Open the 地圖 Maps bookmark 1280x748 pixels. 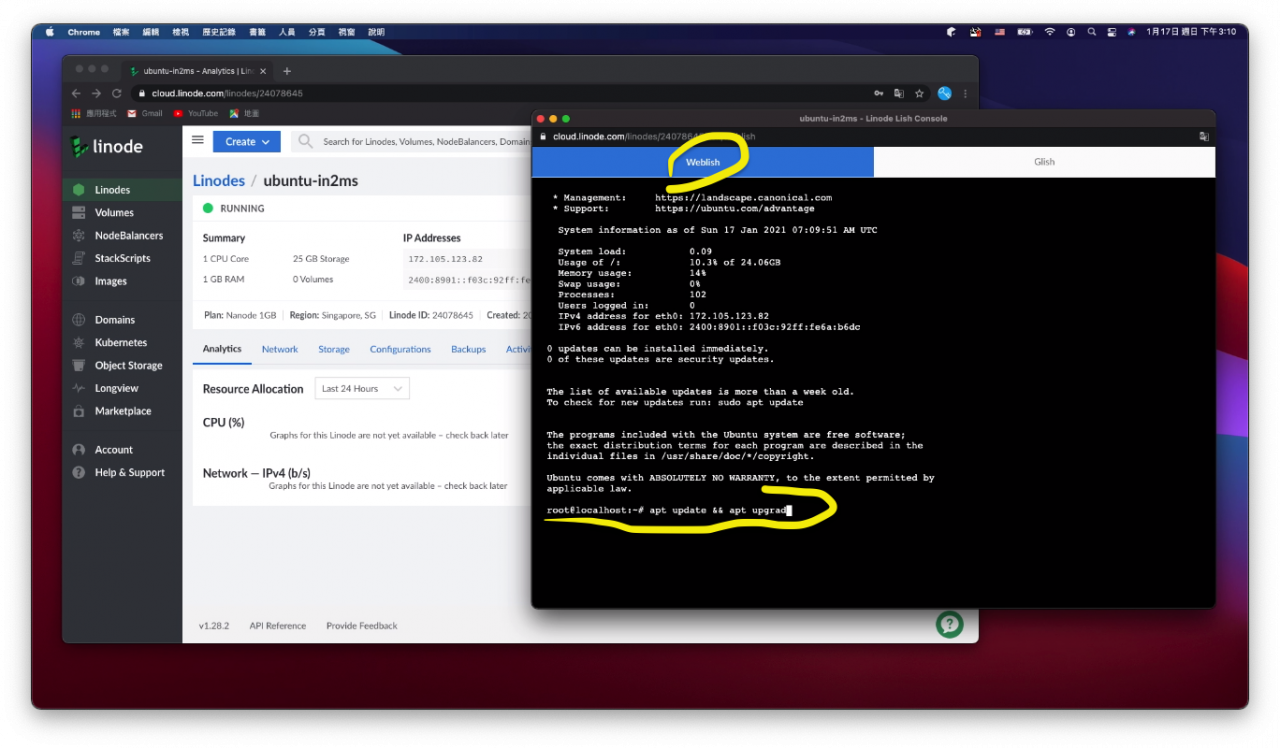244,114
